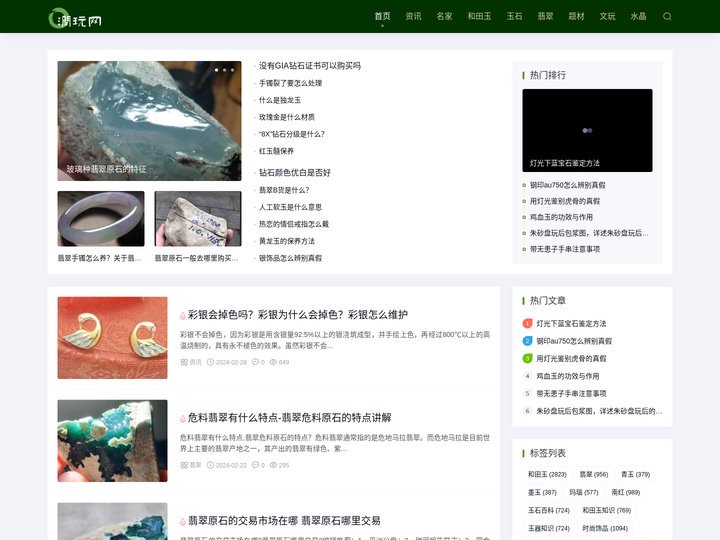Open the 水晶 nav item
This screenshot has width=720, height=540.
coord(638,16)
